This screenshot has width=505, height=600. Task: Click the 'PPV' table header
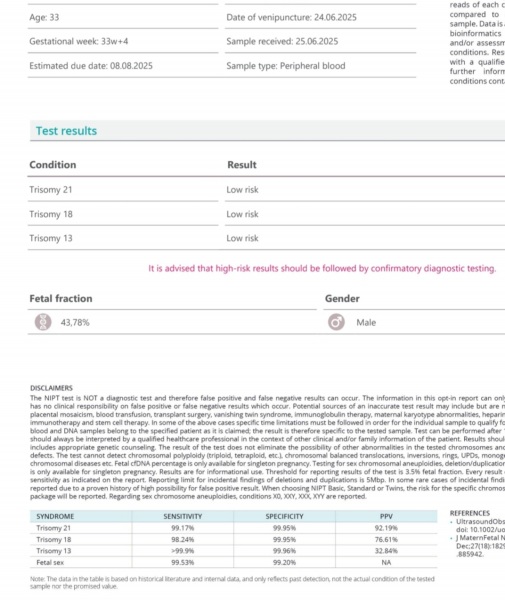386,516
